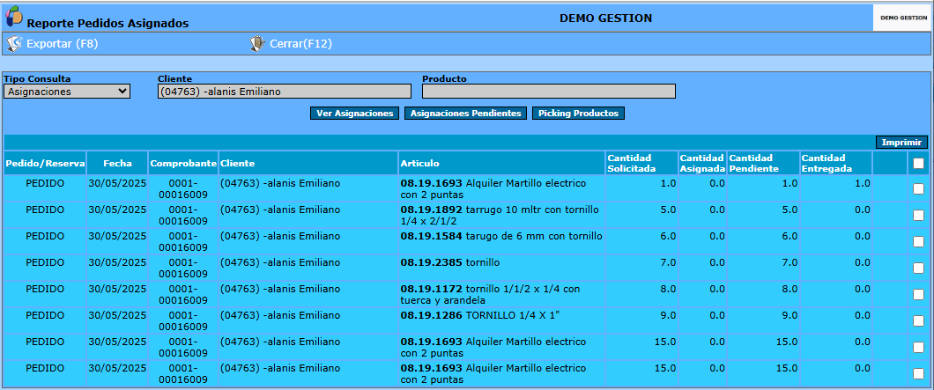Click article code 08.19.1584
The height and width of the screenshot is (390, 934).
tap(431, 236)
